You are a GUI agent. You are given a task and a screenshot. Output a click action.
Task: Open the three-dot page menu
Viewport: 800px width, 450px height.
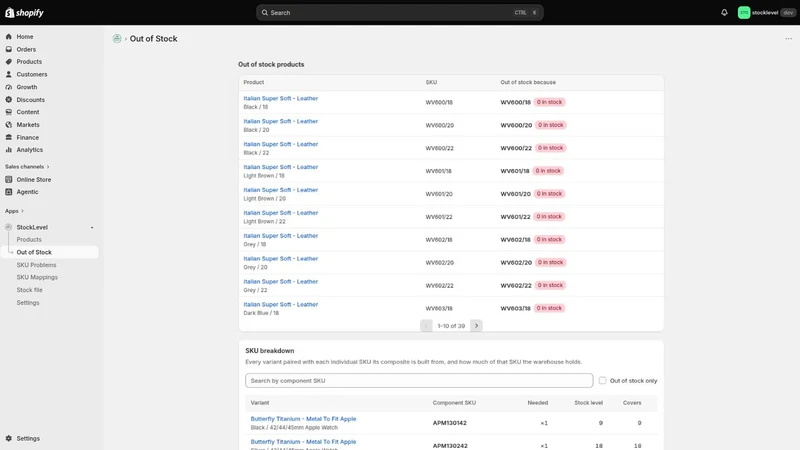pos(788,39)
